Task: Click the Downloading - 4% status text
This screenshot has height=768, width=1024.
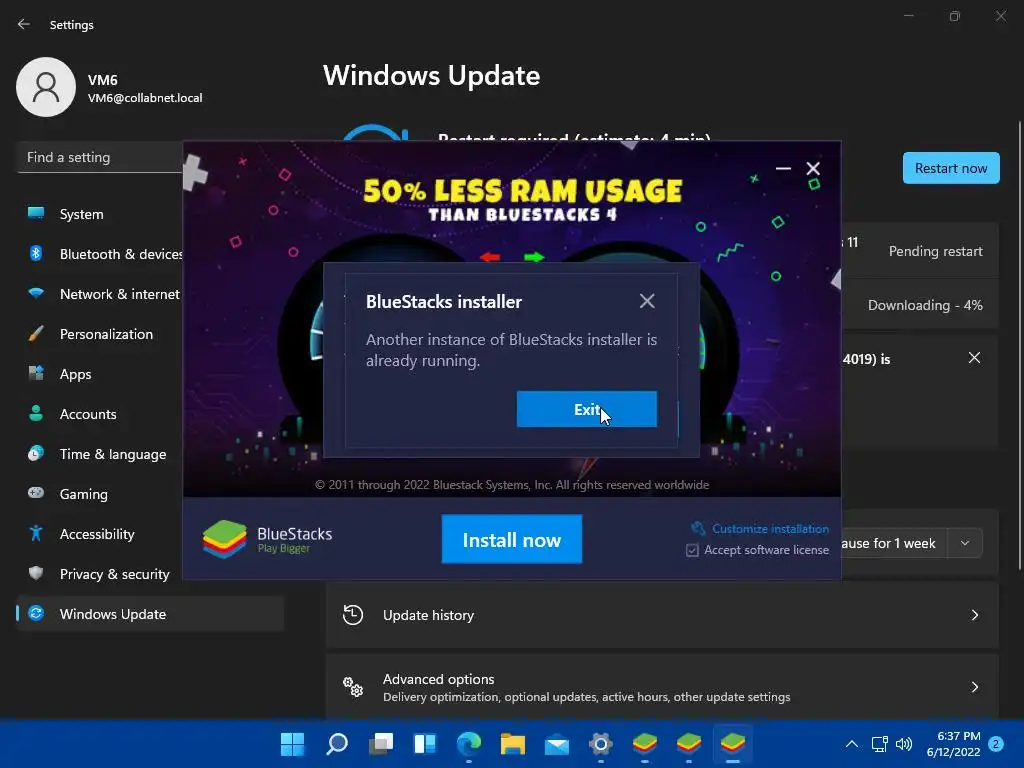Action: click(x=925, y=306)
